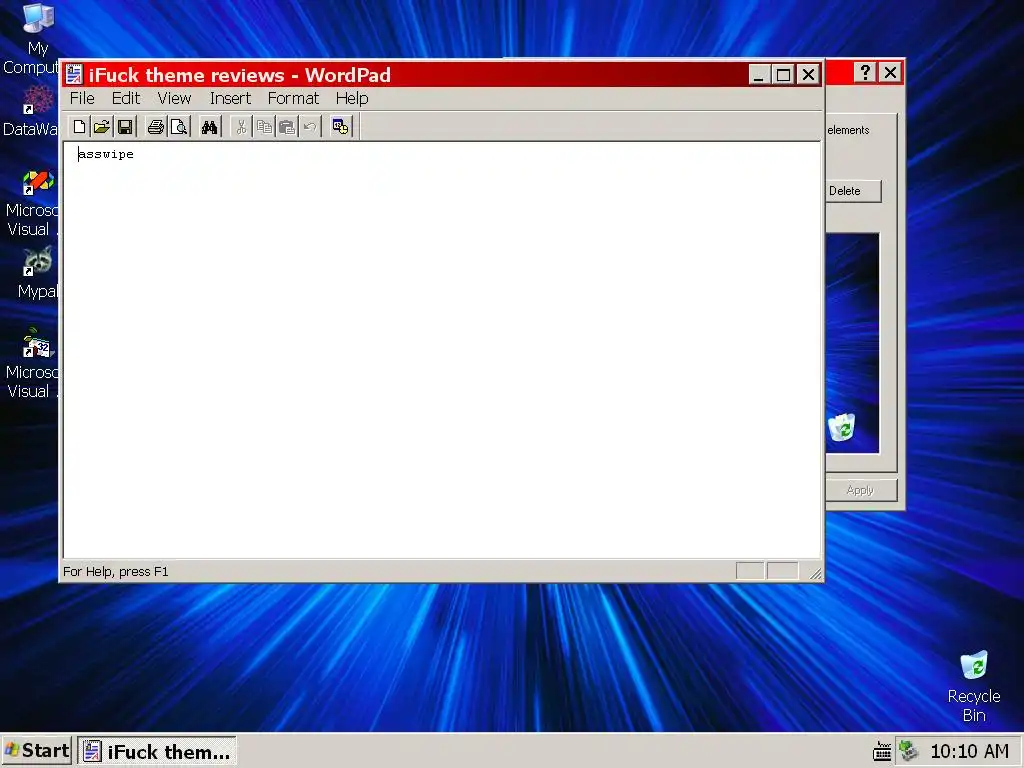Click the Delete button in background dialog

point(854,191)
